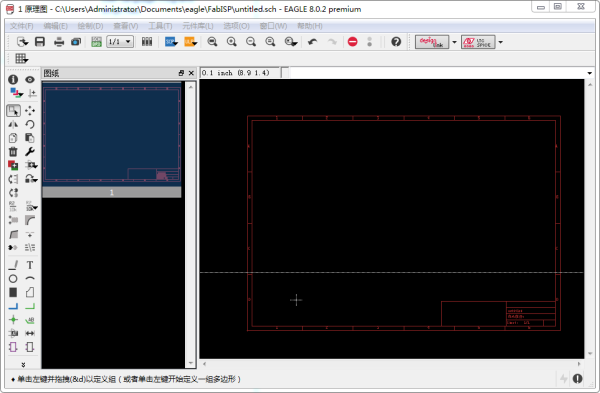Open the first menu in menu bar

click(21, 26)
